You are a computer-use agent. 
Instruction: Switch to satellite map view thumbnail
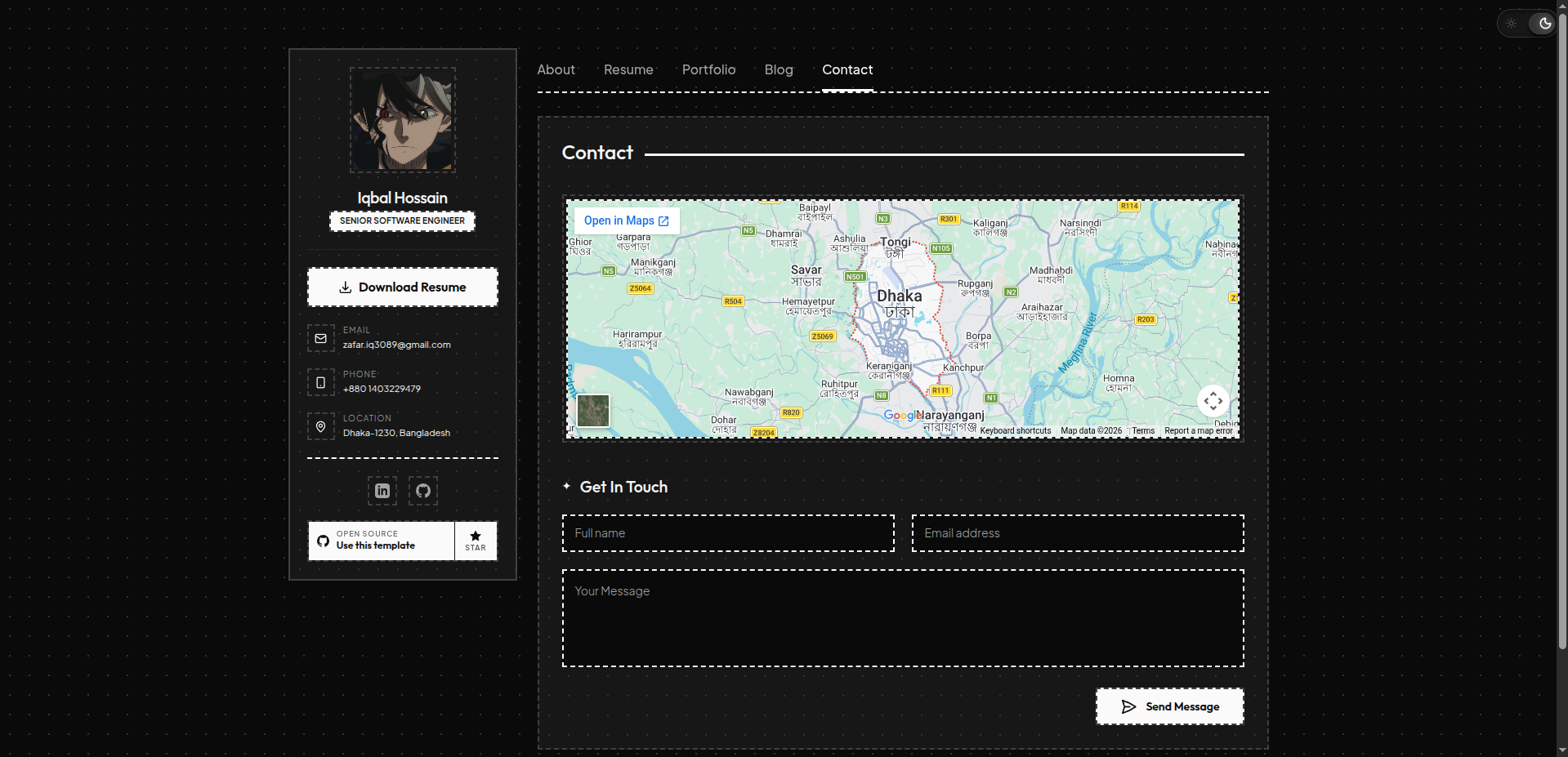pos(593,410)
